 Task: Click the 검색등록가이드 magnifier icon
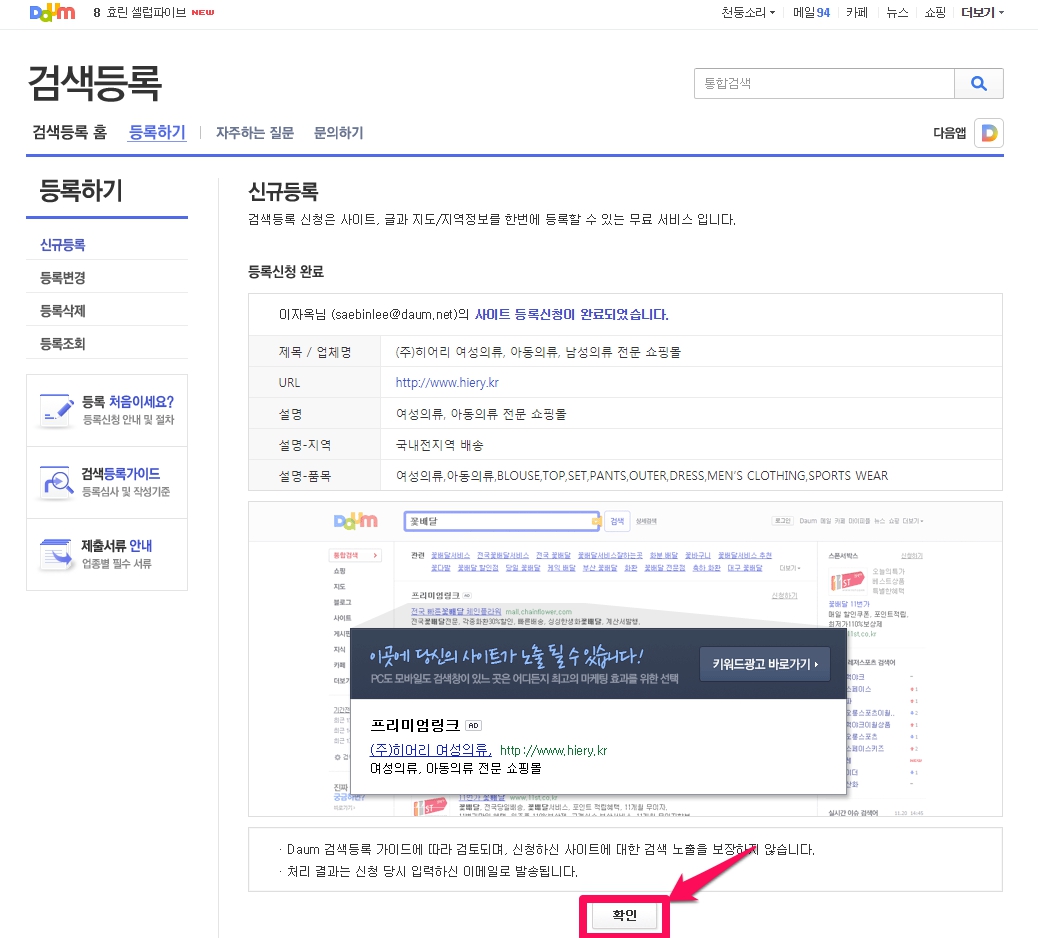(55, 481)
